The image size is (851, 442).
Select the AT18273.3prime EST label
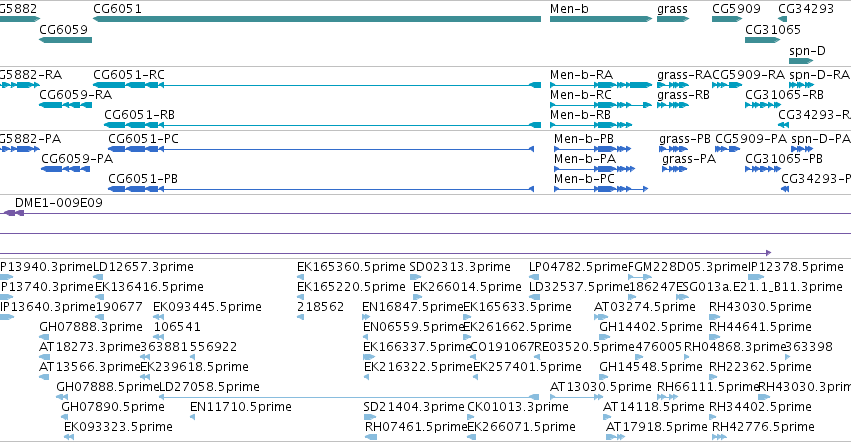coord(90,346)
